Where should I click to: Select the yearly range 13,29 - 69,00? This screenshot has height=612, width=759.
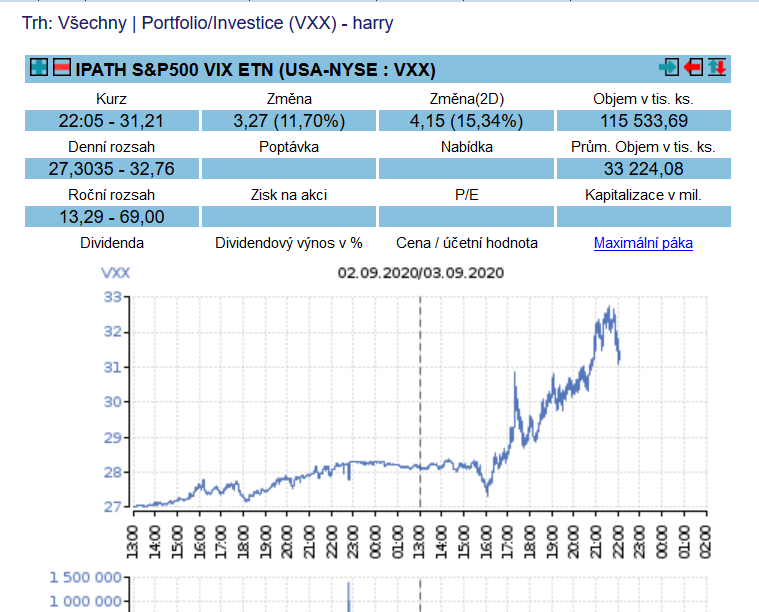[x=111, y=216]
